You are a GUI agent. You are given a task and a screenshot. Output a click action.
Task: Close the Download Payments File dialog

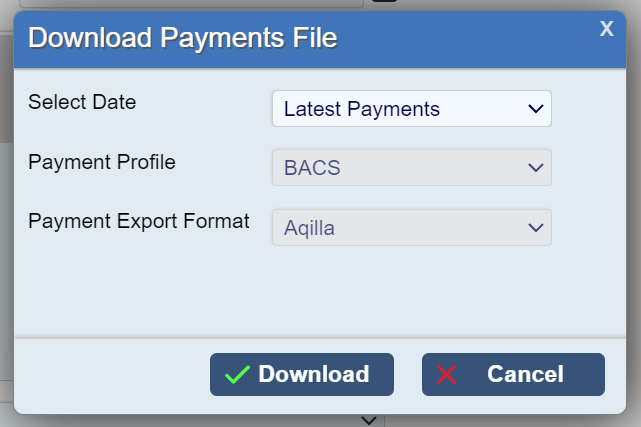(606, 29)
